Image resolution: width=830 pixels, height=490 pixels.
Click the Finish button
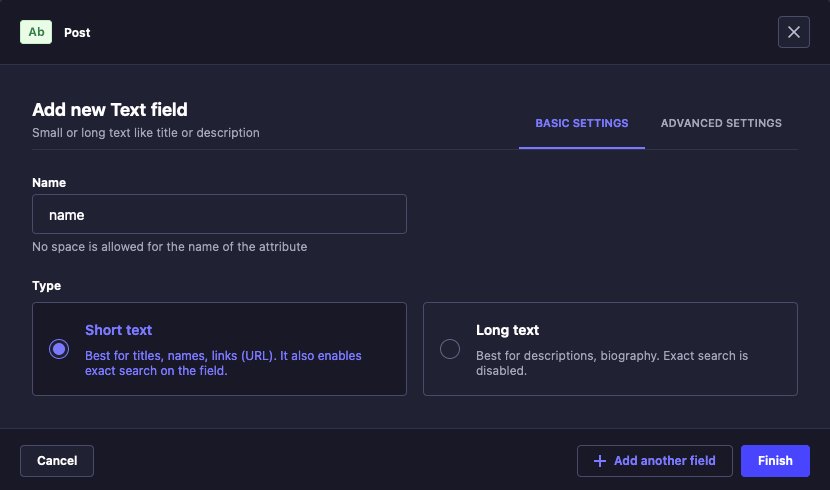775,461
